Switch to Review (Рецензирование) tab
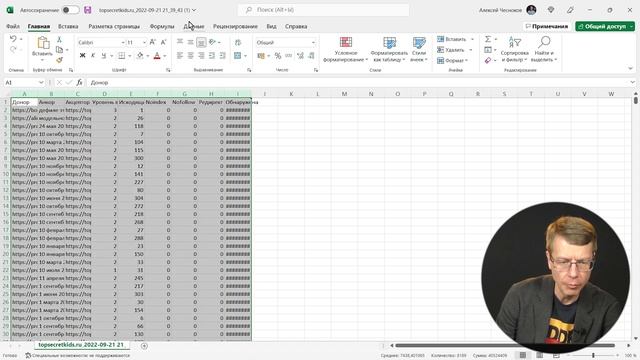The height and width of the screenshot is (360, 640). (x=235, y=26)
